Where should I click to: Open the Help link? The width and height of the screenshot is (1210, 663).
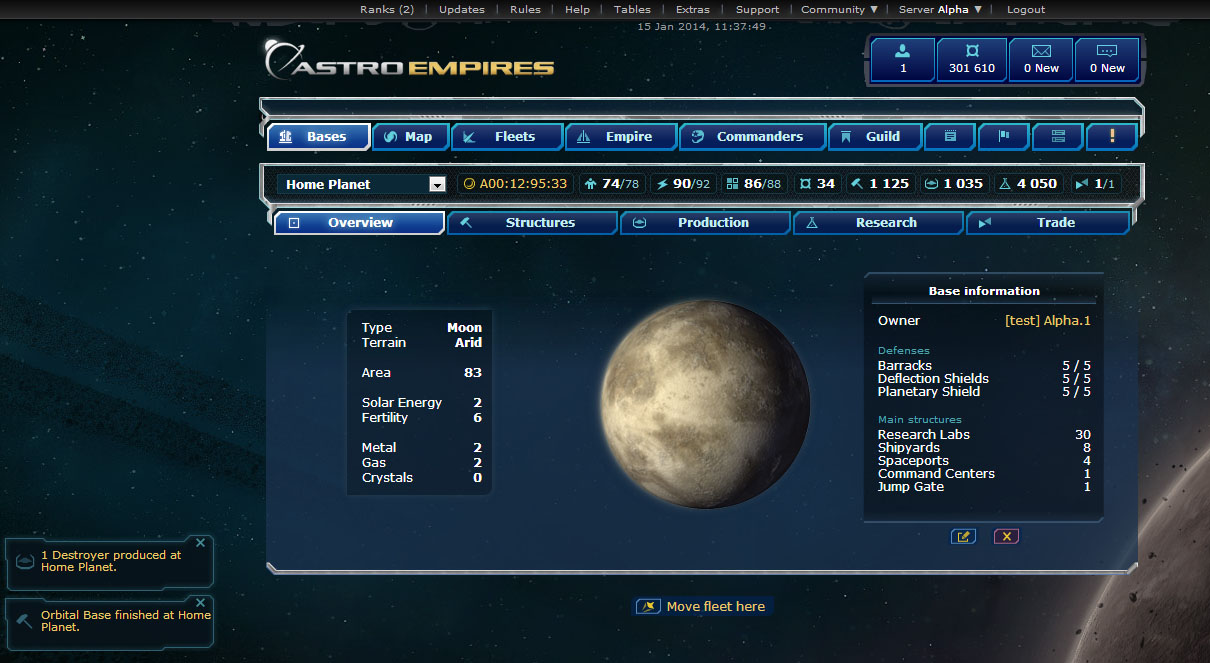pyautogui.click(x=577, y=10)
